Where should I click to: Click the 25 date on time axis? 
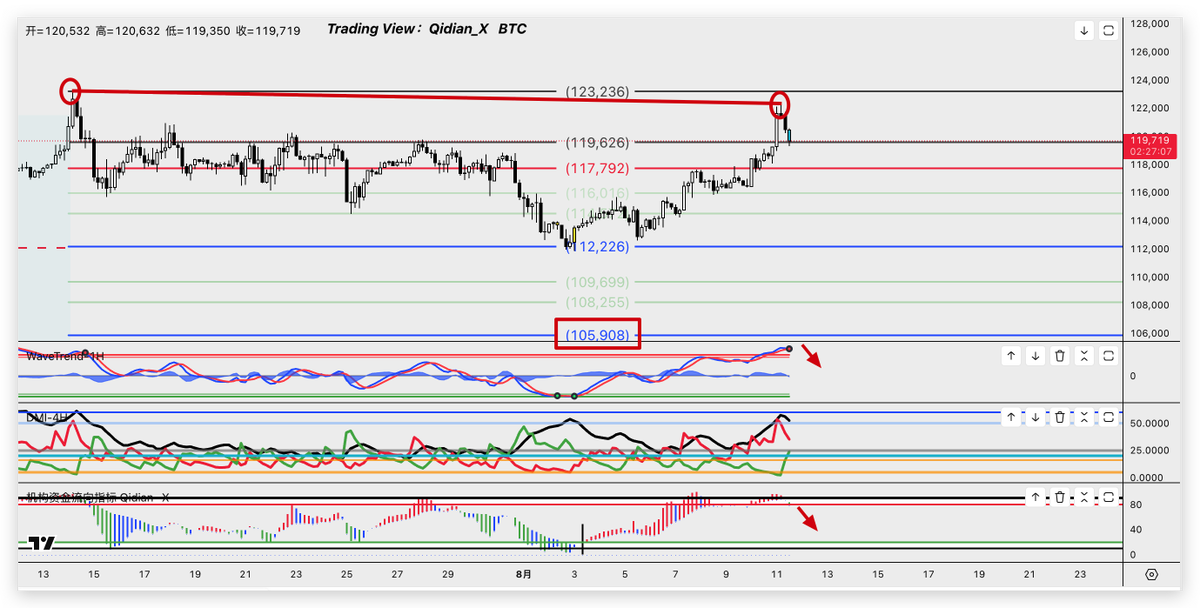tap(347, 575)
